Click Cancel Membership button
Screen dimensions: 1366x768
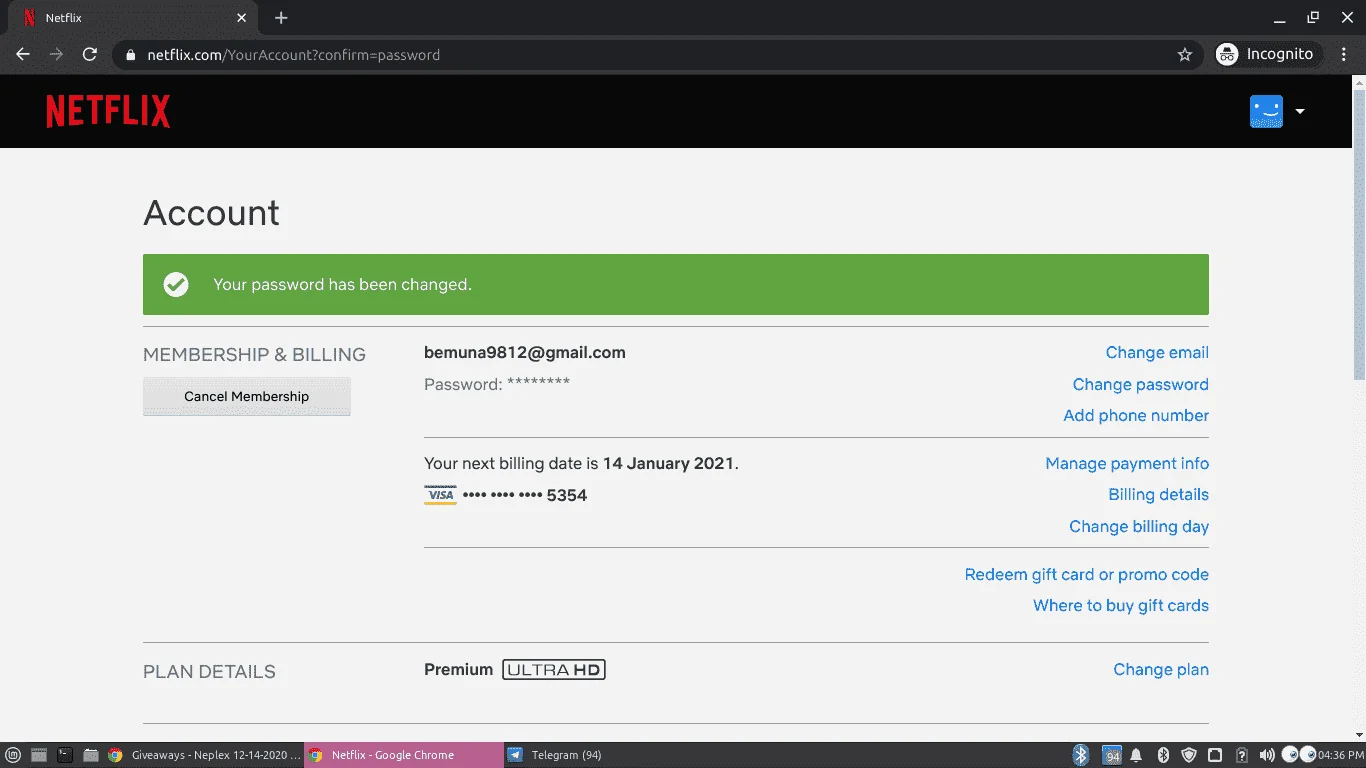(247, 396)
